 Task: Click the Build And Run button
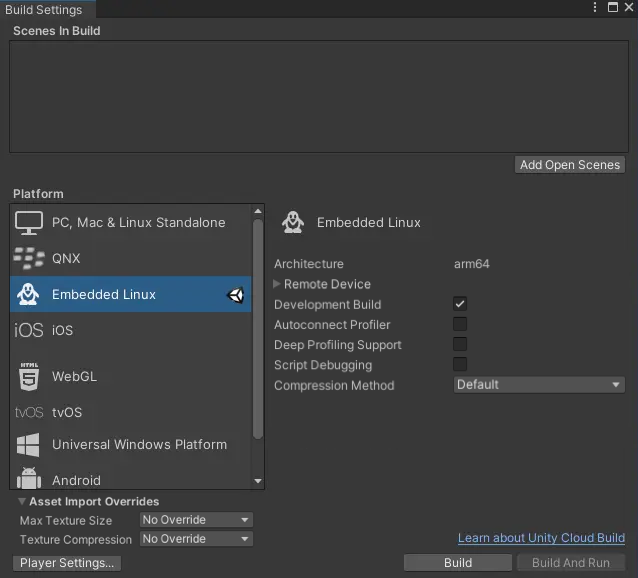(x=571, y=563)
